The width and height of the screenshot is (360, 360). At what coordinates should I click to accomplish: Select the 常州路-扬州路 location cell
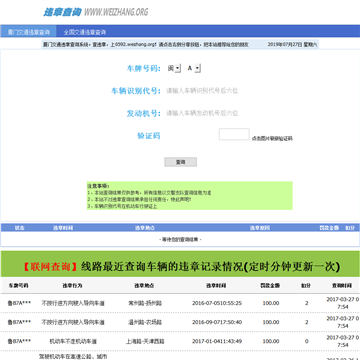click(145, 303)
